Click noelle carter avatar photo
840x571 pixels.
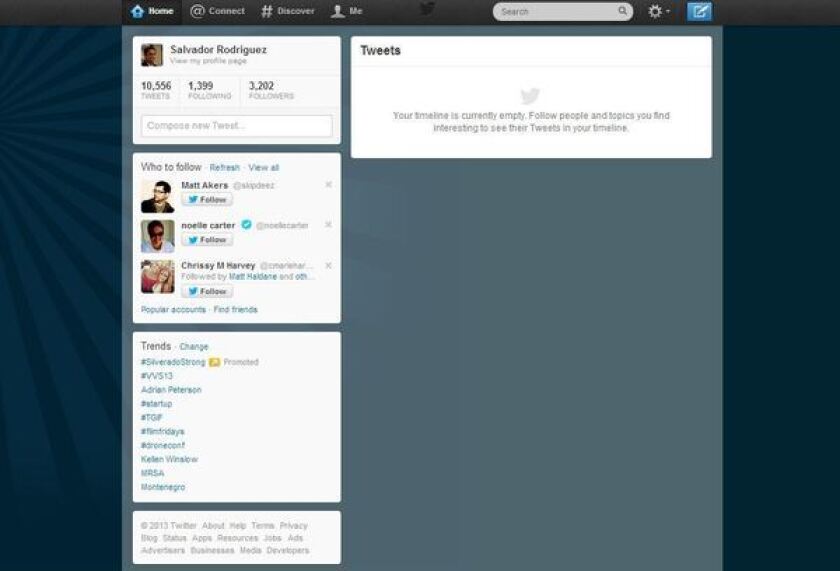point(158,236)
